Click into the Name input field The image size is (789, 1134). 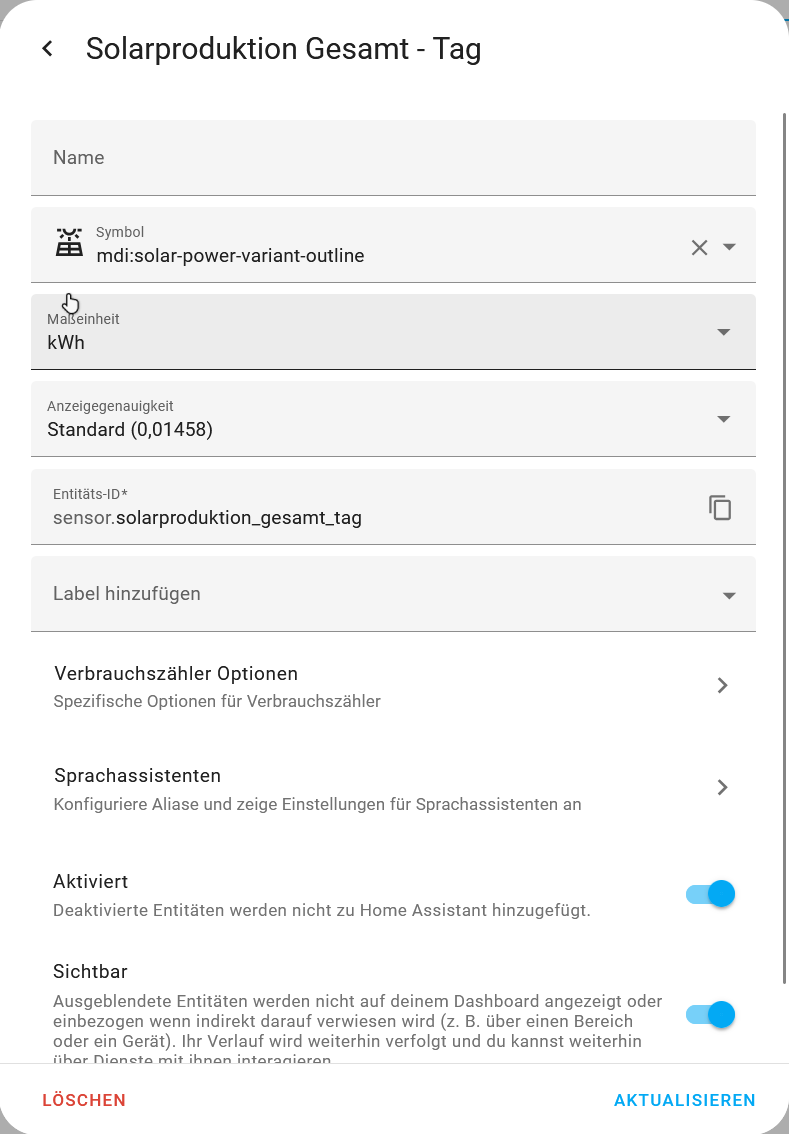tap(393, 158)
